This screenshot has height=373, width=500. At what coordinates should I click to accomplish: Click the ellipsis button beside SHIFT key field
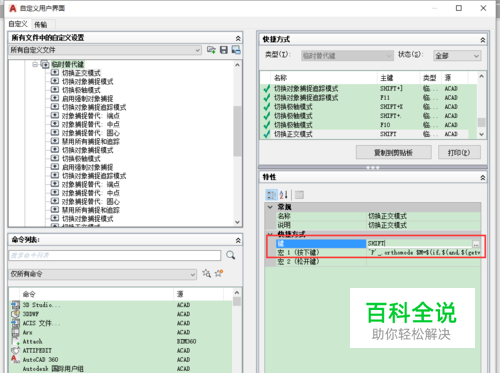click(x=476, y=244)
